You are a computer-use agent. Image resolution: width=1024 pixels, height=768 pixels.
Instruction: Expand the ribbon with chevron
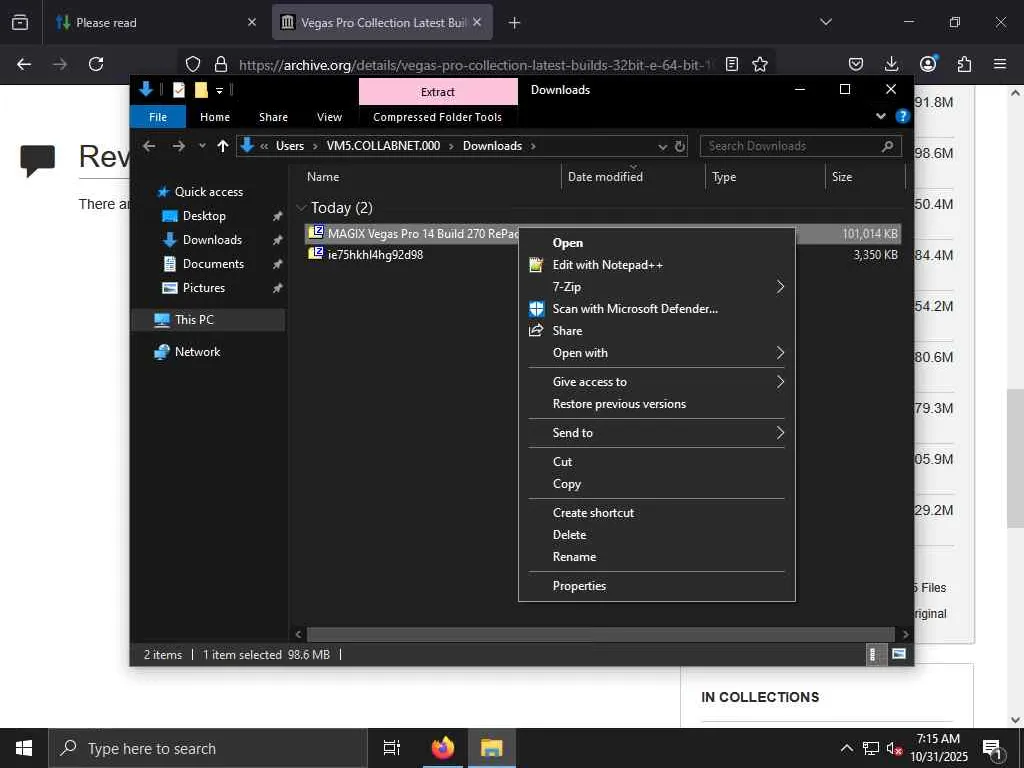point(880,116)
